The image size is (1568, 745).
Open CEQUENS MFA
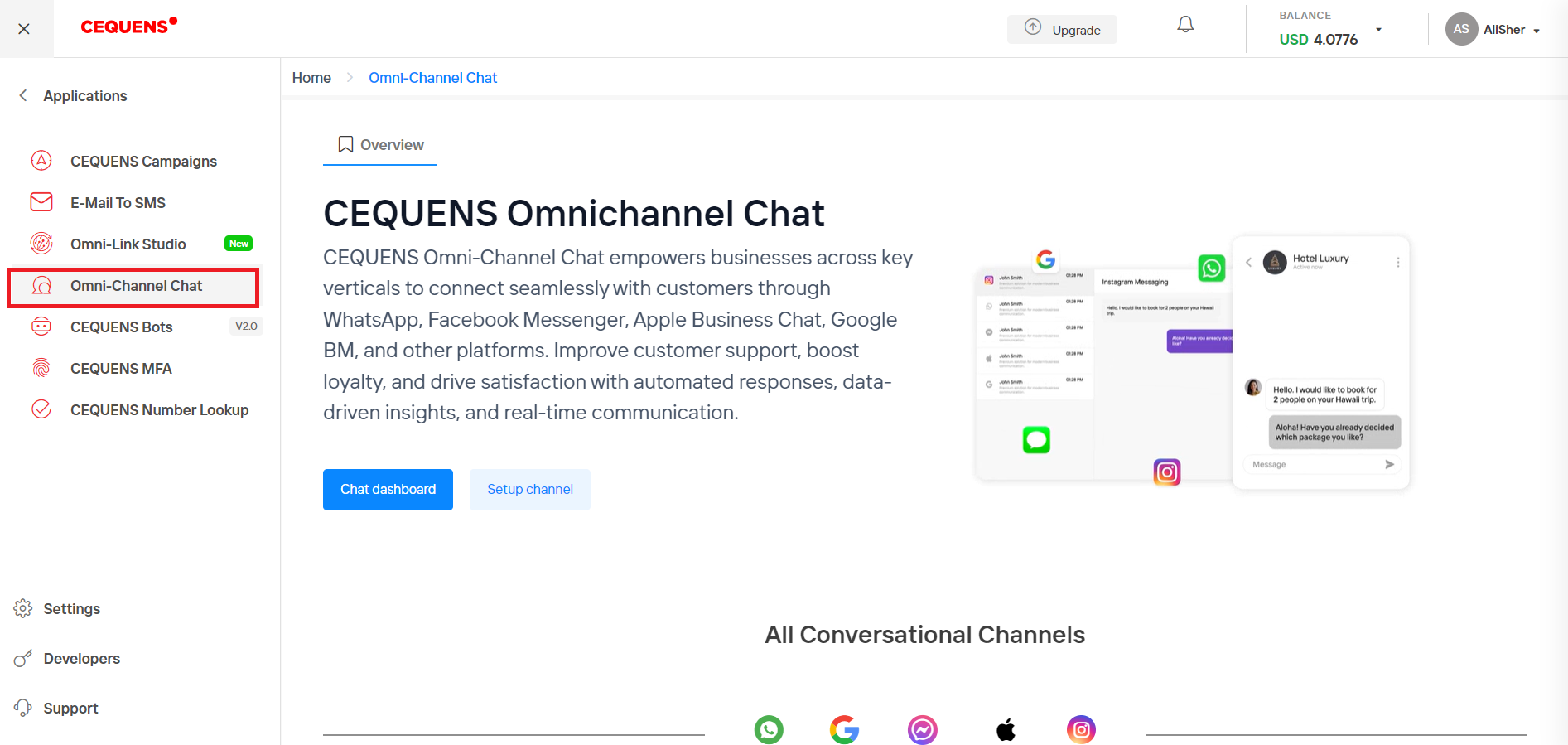coord(121,368)
